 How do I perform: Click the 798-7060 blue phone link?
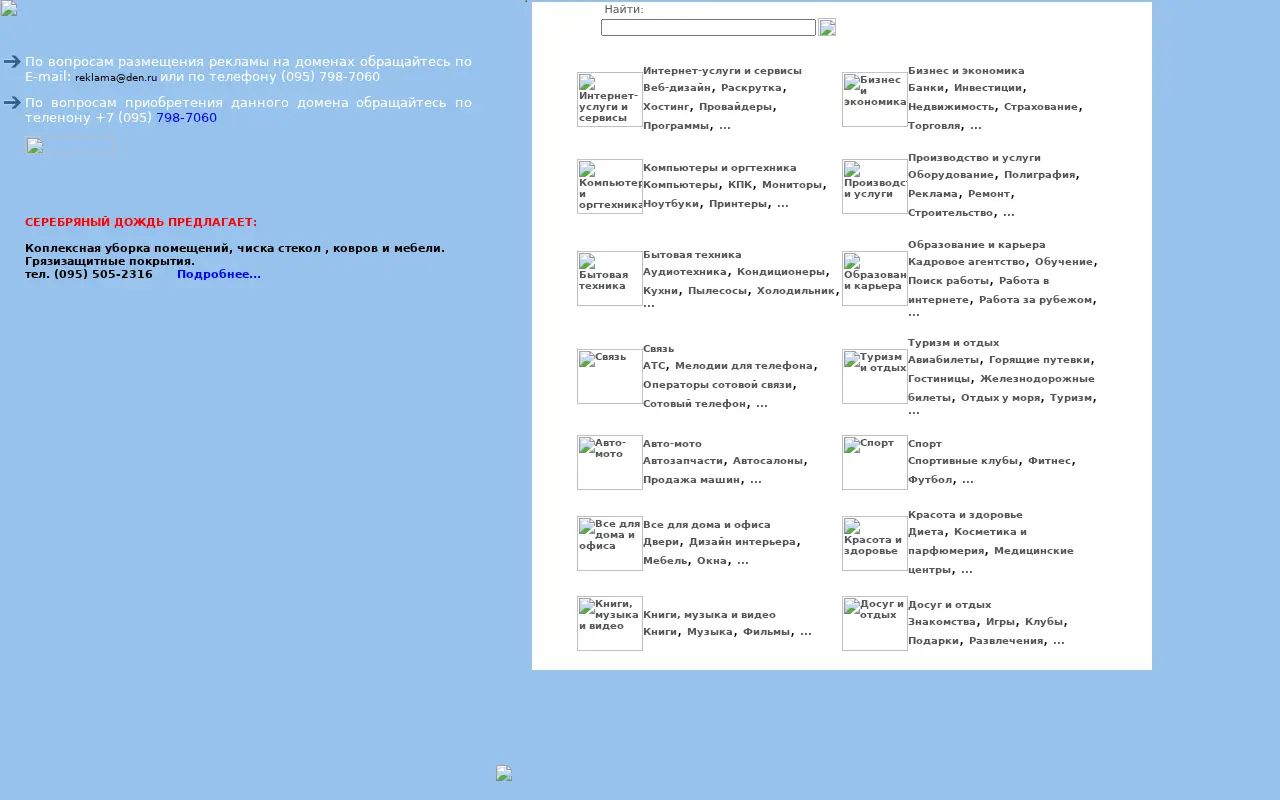186,118
